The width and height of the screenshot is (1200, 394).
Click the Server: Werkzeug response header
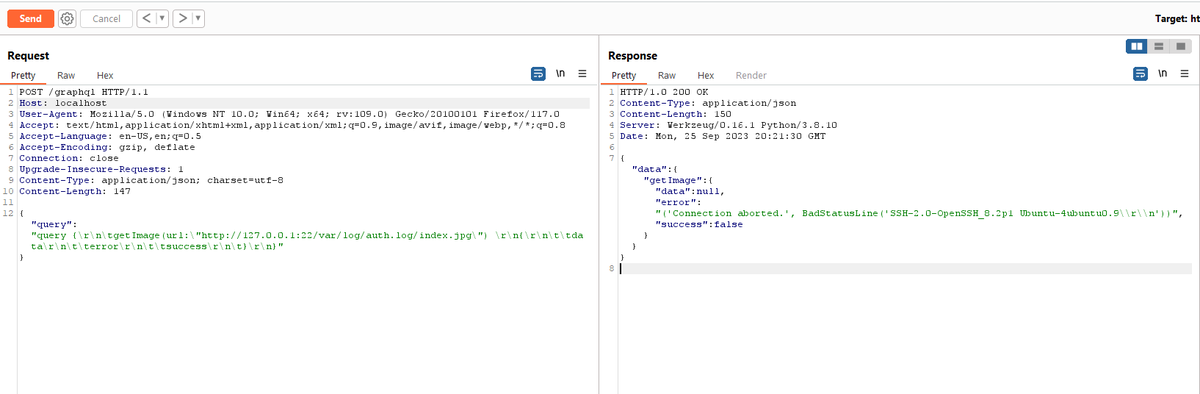pyautogui.click(x=728, y=125)
